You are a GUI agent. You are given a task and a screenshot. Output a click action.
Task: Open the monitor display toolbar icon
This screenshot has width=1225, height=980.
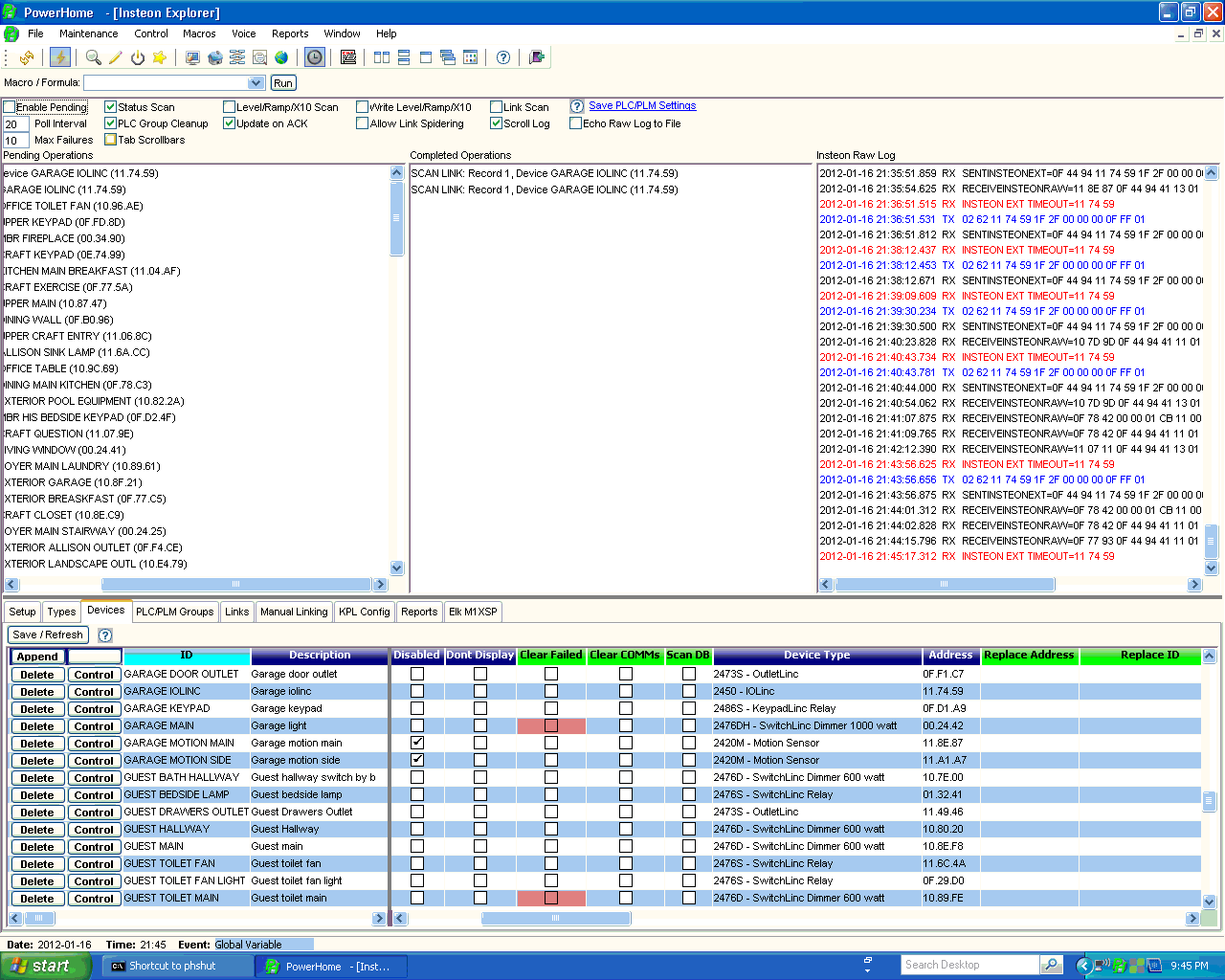click(192, 57)
